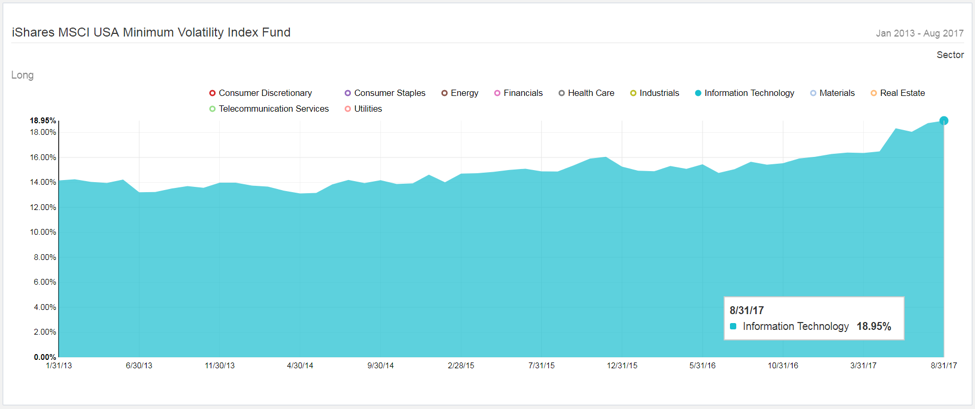Screen dimensions: 975x409
Task: Click the 10/31/16 x-axis date
Action: [783, 365]
